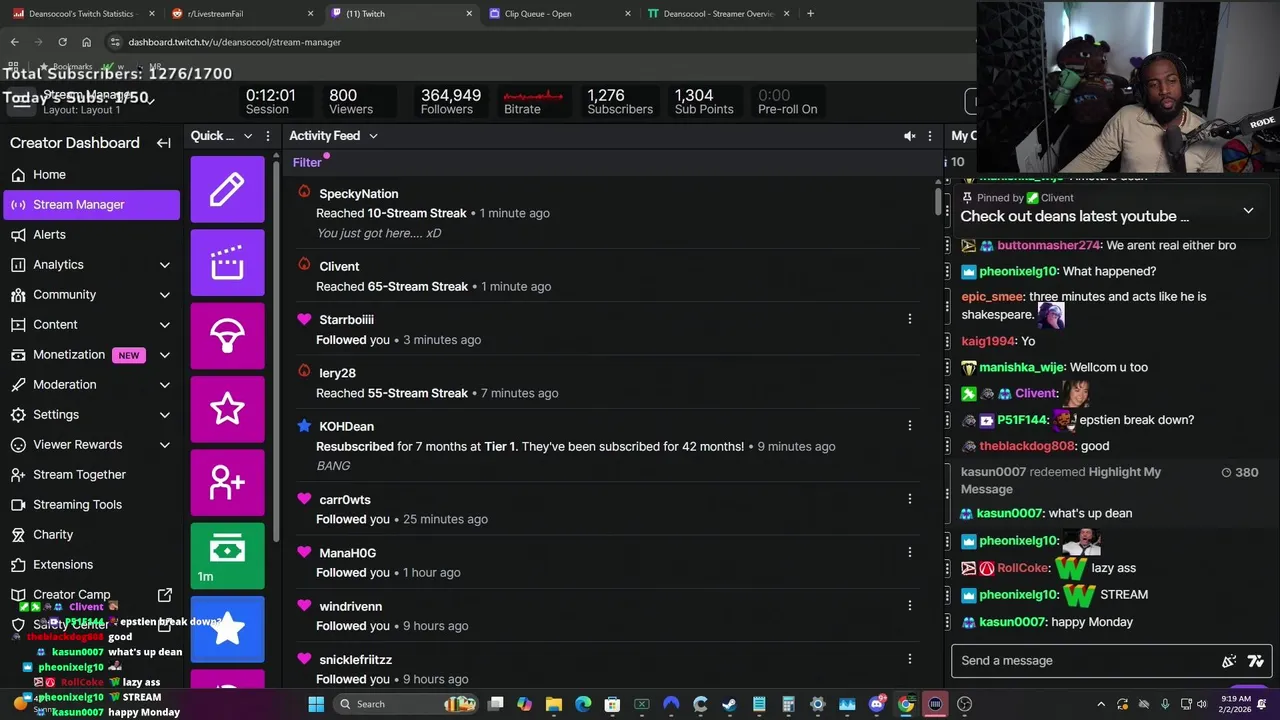Open the parachute raid quick action
The width and height of the screenshot is (1280, 720).
click(227, 336)
